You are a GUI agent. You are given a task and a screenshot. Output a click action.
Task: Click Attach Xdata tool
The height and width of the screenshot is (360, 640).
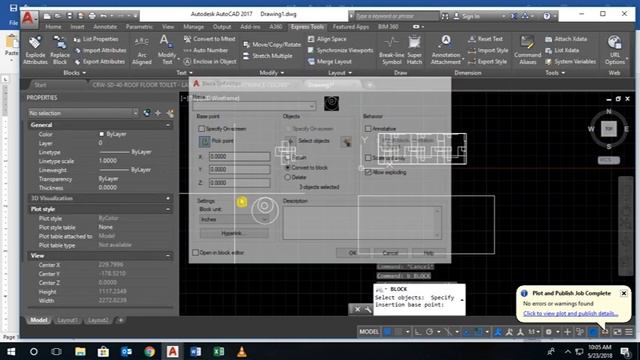point(566,39)
